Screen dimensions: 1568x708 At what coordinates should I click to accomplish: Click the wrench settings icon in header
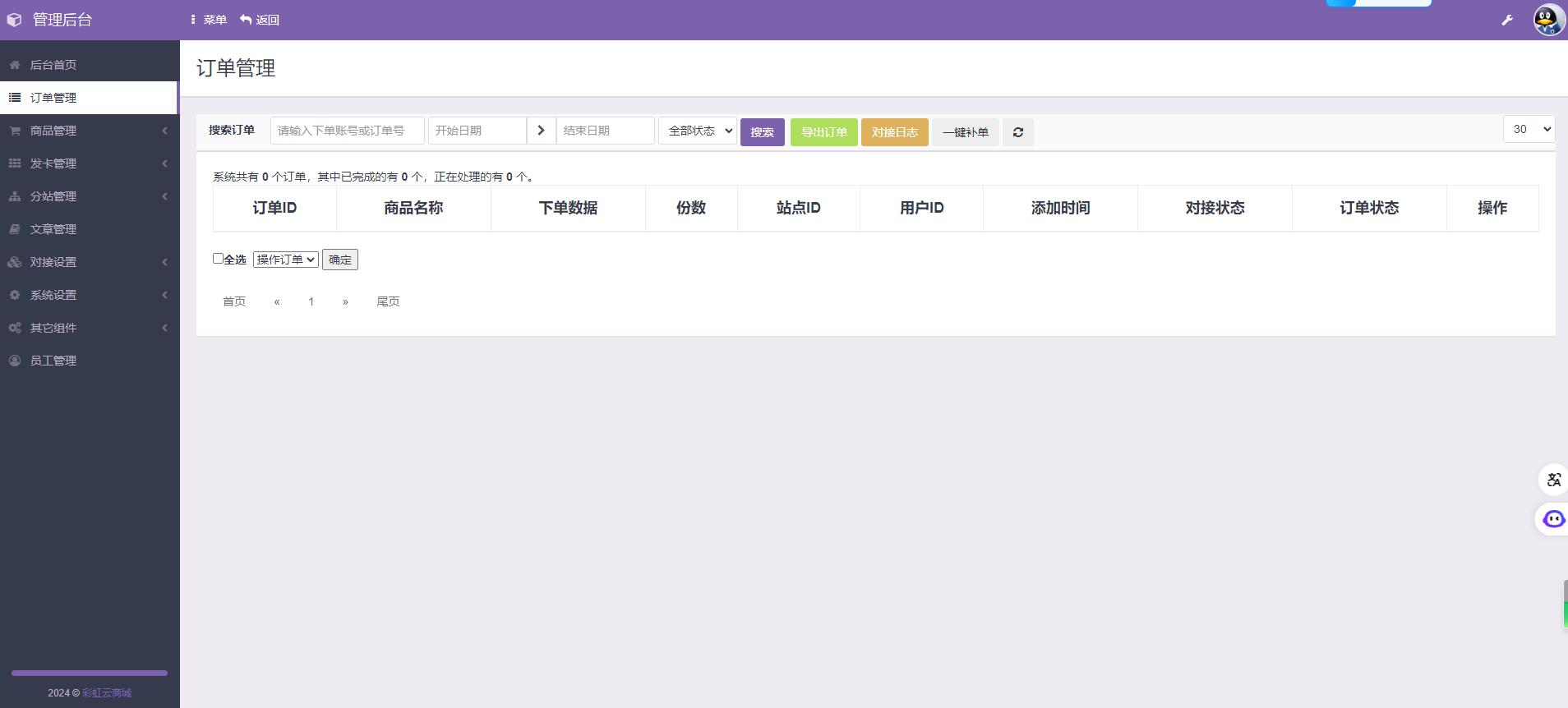[1507, 20]
